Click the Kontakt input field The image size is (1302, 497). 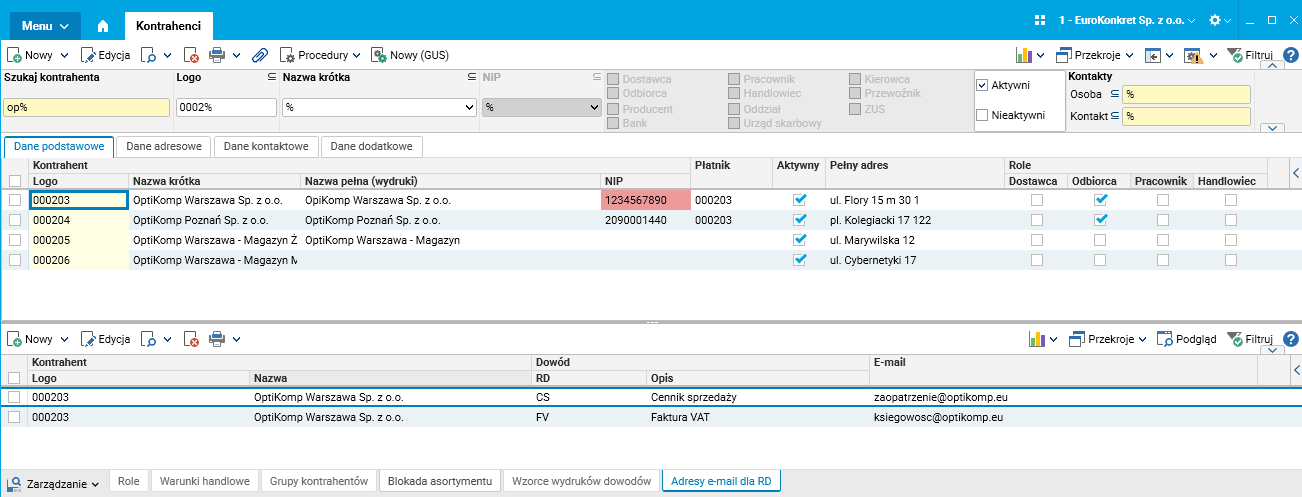tap(1187, 116)
